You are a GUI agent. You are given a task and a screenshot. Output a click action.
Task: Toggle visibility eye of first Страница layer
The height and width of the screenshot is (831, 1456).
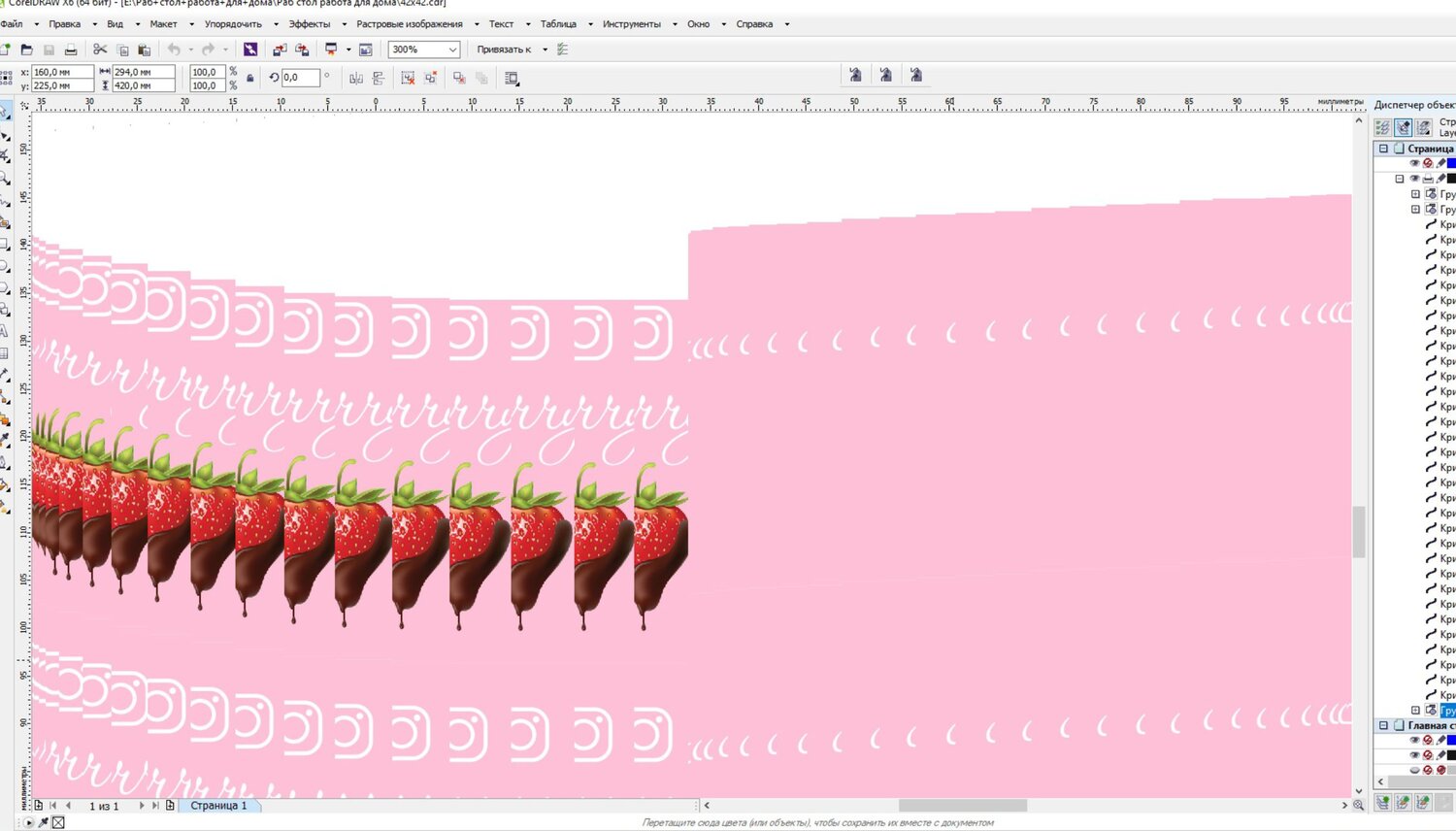click(x=1414, y=163)
